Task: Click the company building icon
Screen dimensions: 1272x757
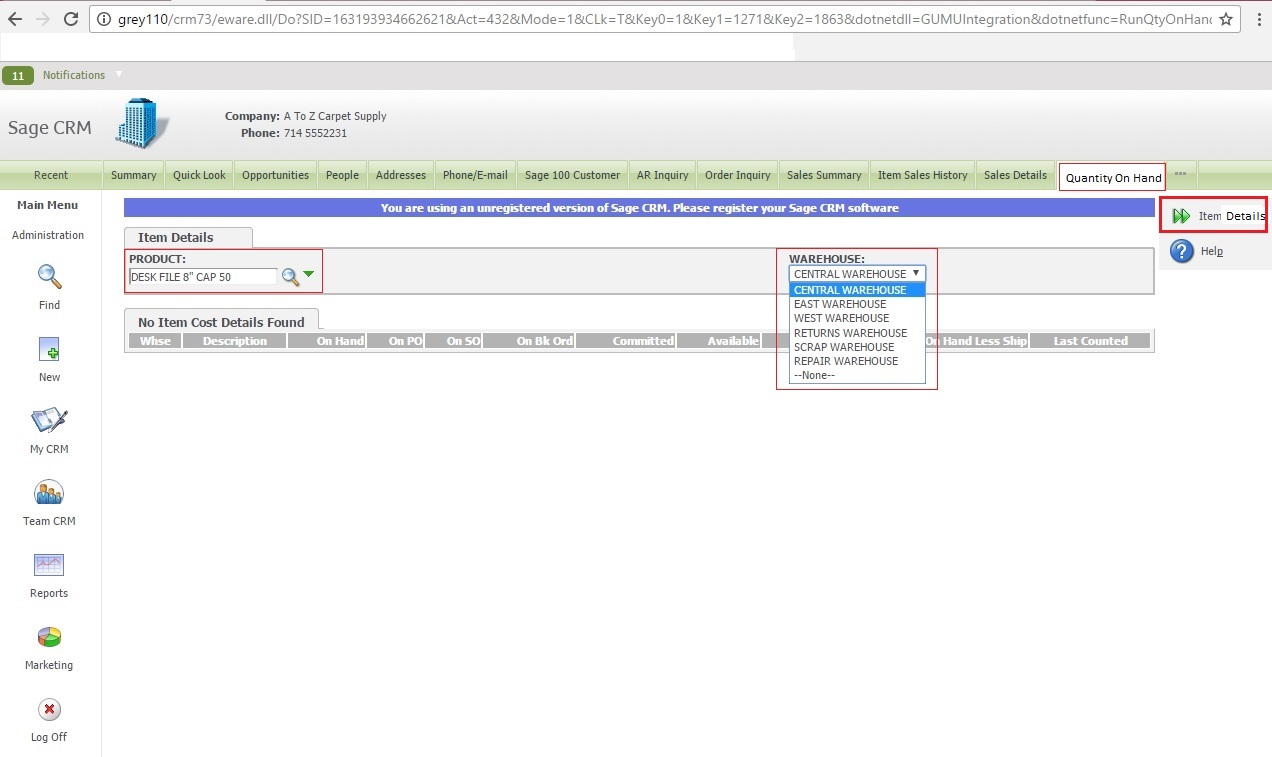Action: 142,123
